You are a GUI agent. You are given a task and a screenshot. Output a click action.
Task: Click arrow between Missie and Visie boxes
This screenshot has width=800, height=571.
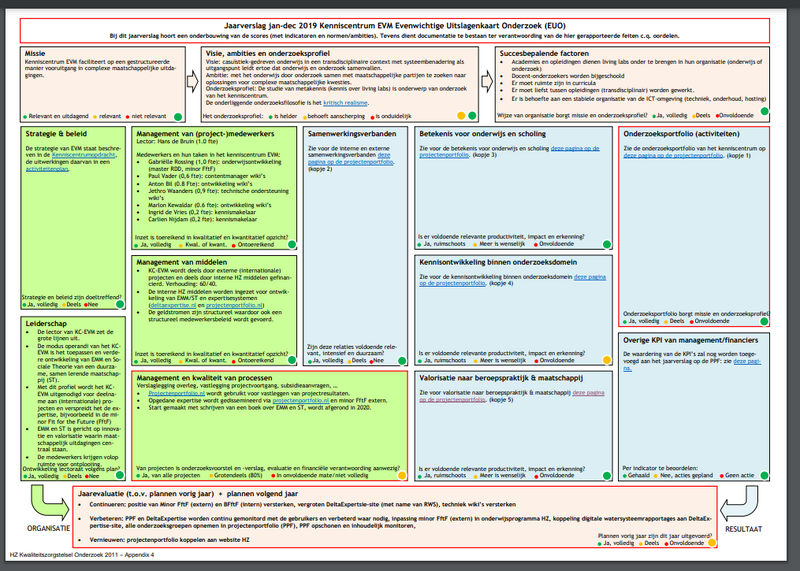click(x=194, y=81)
